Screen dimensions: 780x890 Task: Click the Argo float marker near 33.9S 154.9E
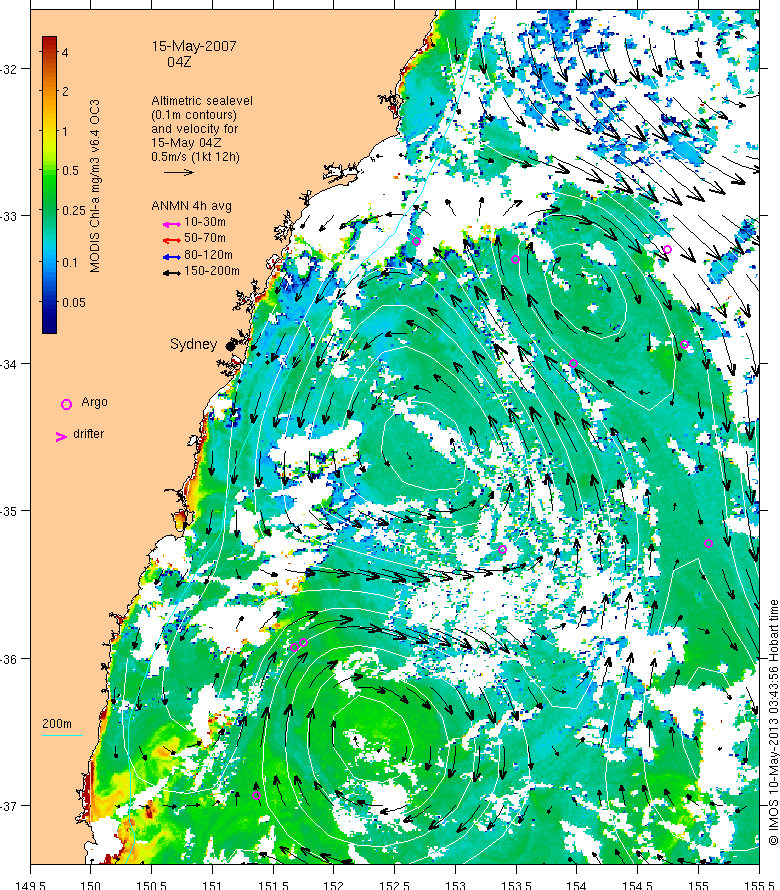tap(685, 345)
